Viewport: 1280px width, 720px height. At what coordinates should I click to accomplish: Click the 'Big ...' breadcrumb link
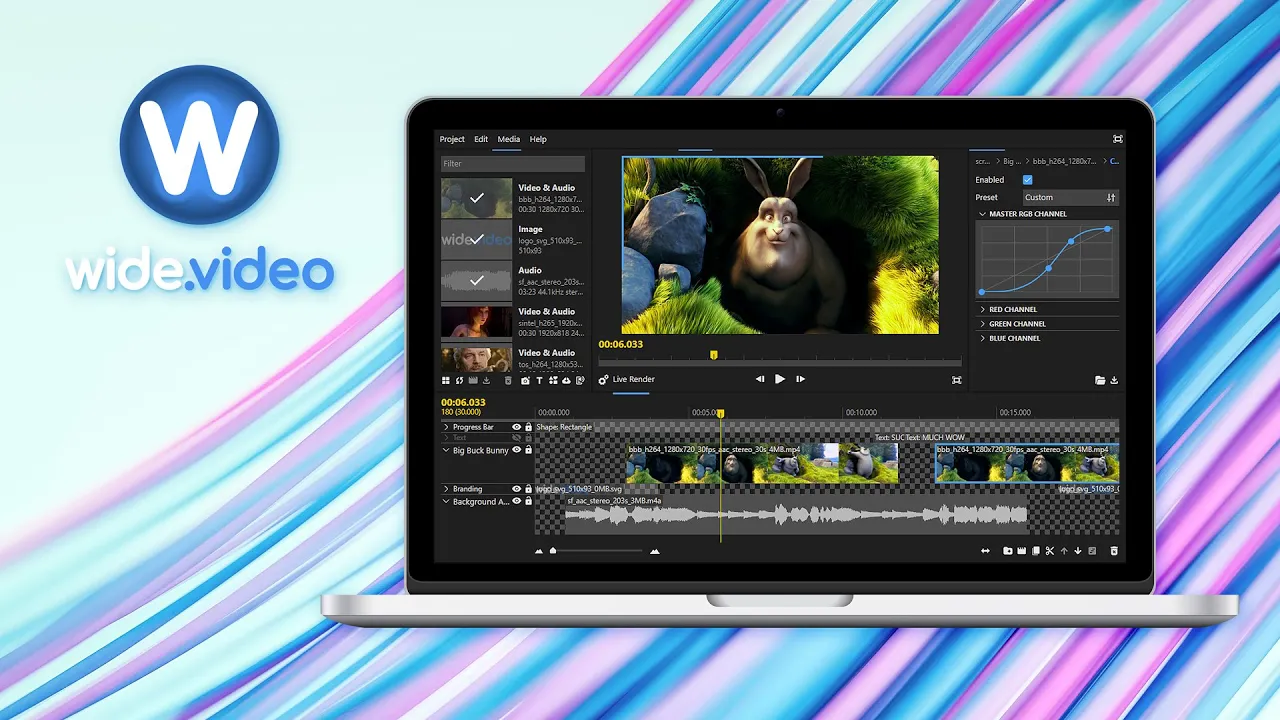point(1012,161)
